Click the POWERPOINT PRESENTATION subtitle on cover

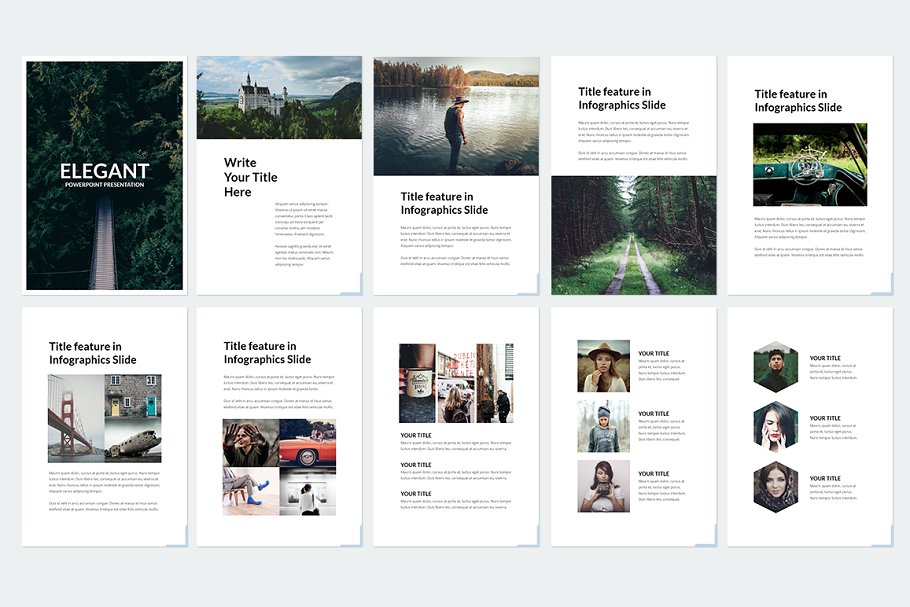coord(104,185)
